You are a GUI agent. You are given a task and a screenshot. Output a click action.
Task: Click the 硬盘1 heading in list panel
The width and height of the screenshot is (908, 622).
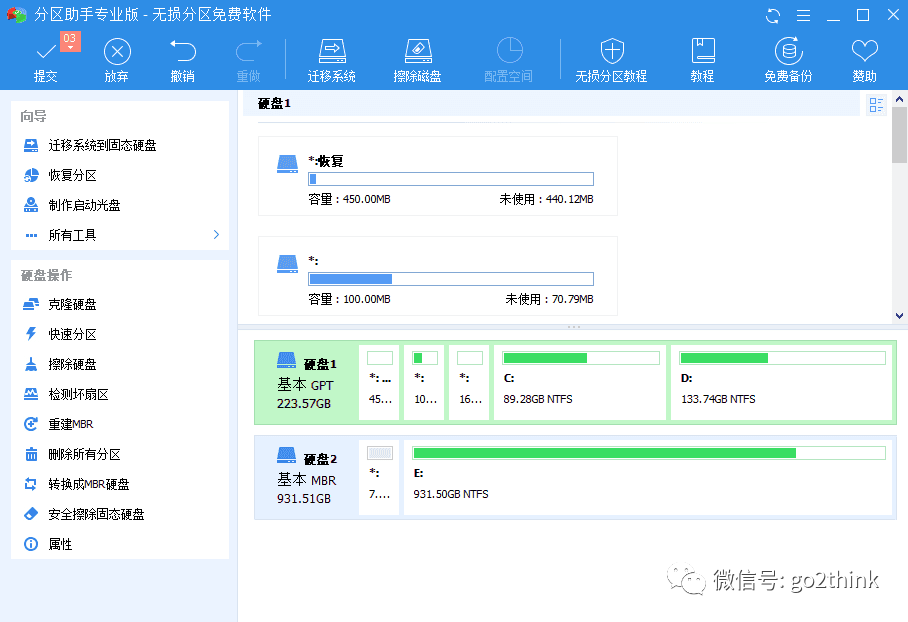point(274,104)
